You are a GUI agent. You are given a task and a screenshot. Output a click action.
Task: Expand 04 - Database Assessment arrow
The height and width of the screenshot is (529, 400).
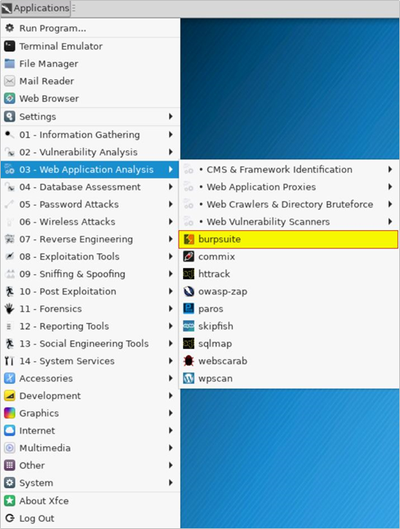coord(171,187)
